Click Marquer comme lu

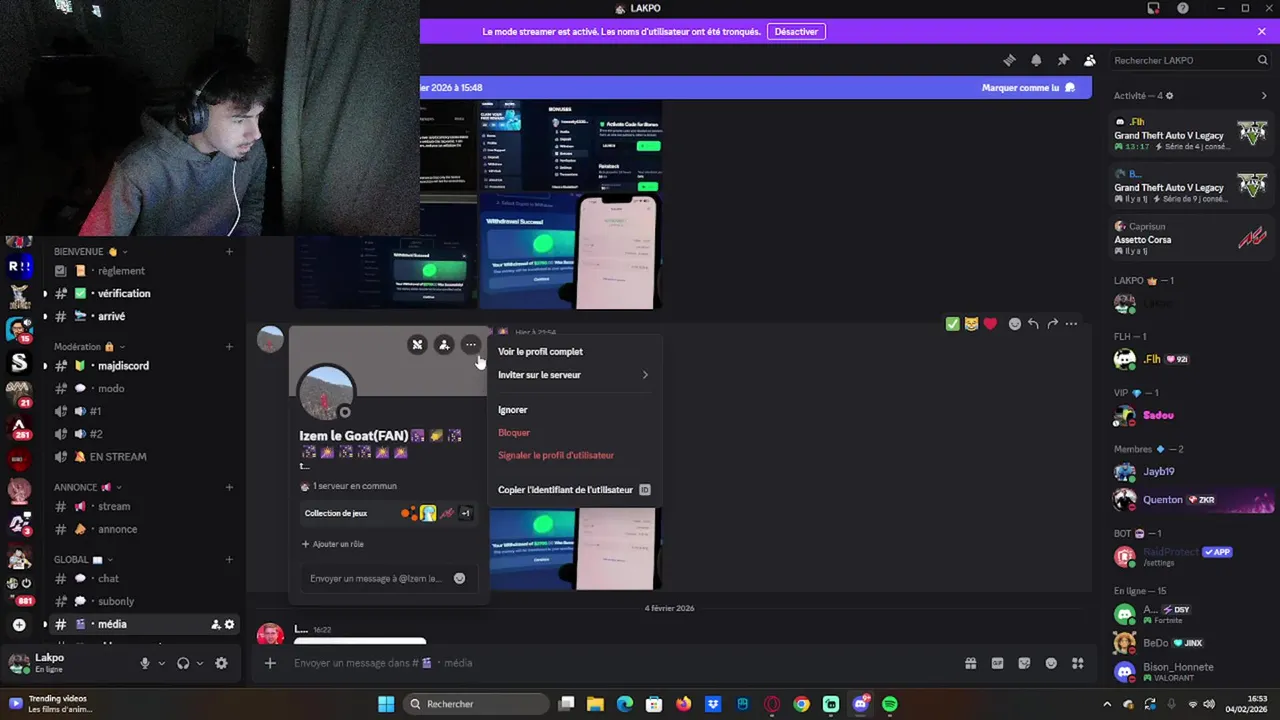point(1029,87)
